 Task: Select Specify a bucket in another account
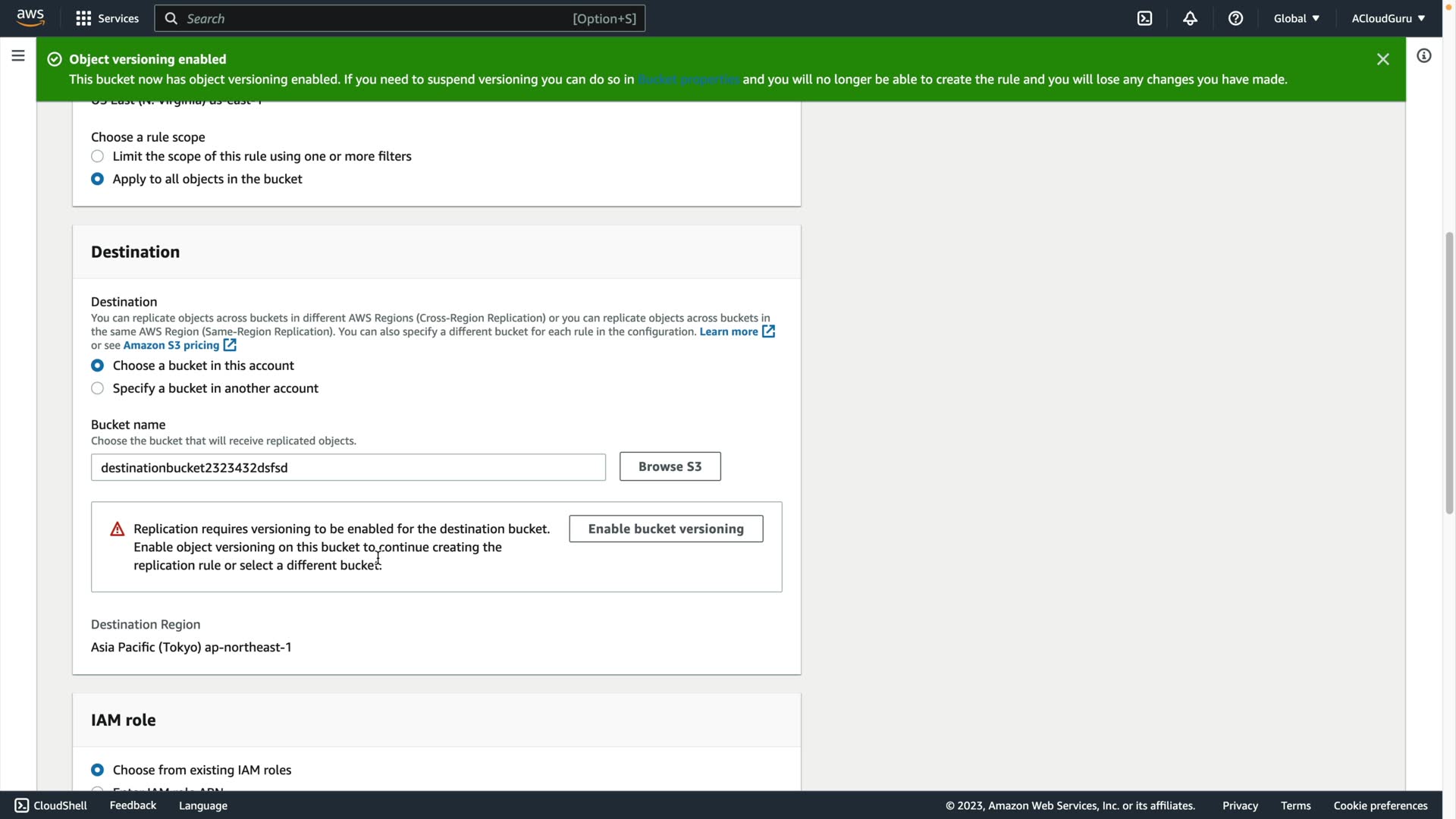(98, 388)
